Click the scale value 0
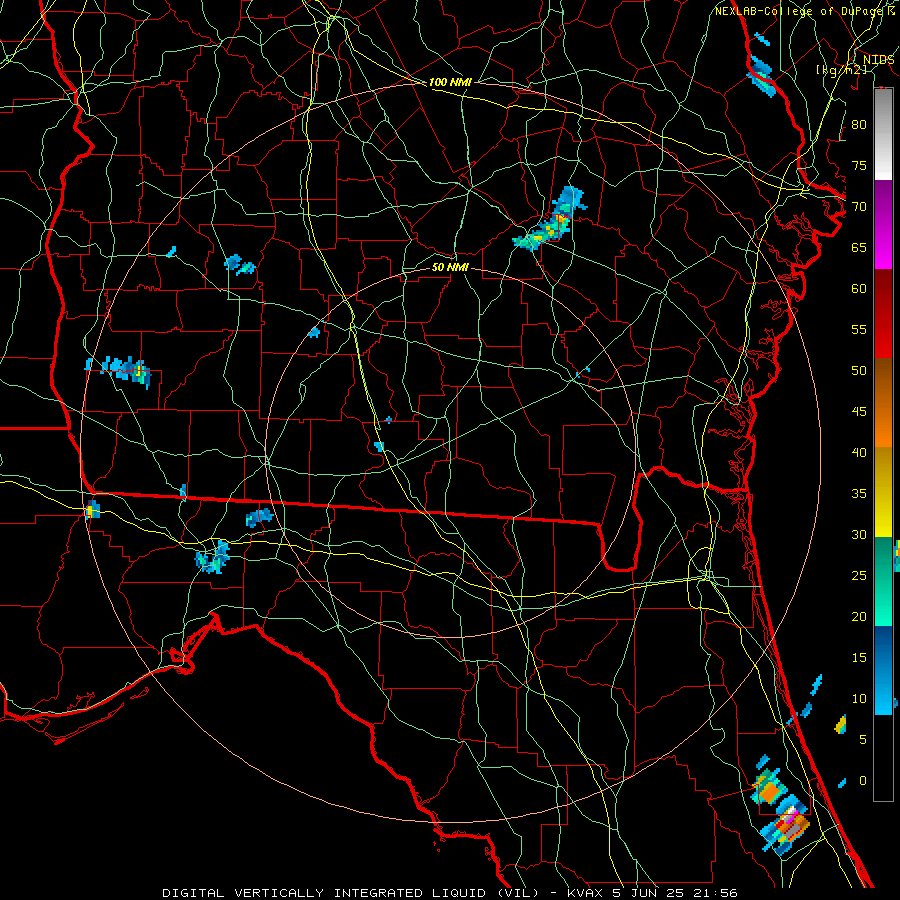Image resolution: width=900 pixels, height=900 pixels. [863, 781]
